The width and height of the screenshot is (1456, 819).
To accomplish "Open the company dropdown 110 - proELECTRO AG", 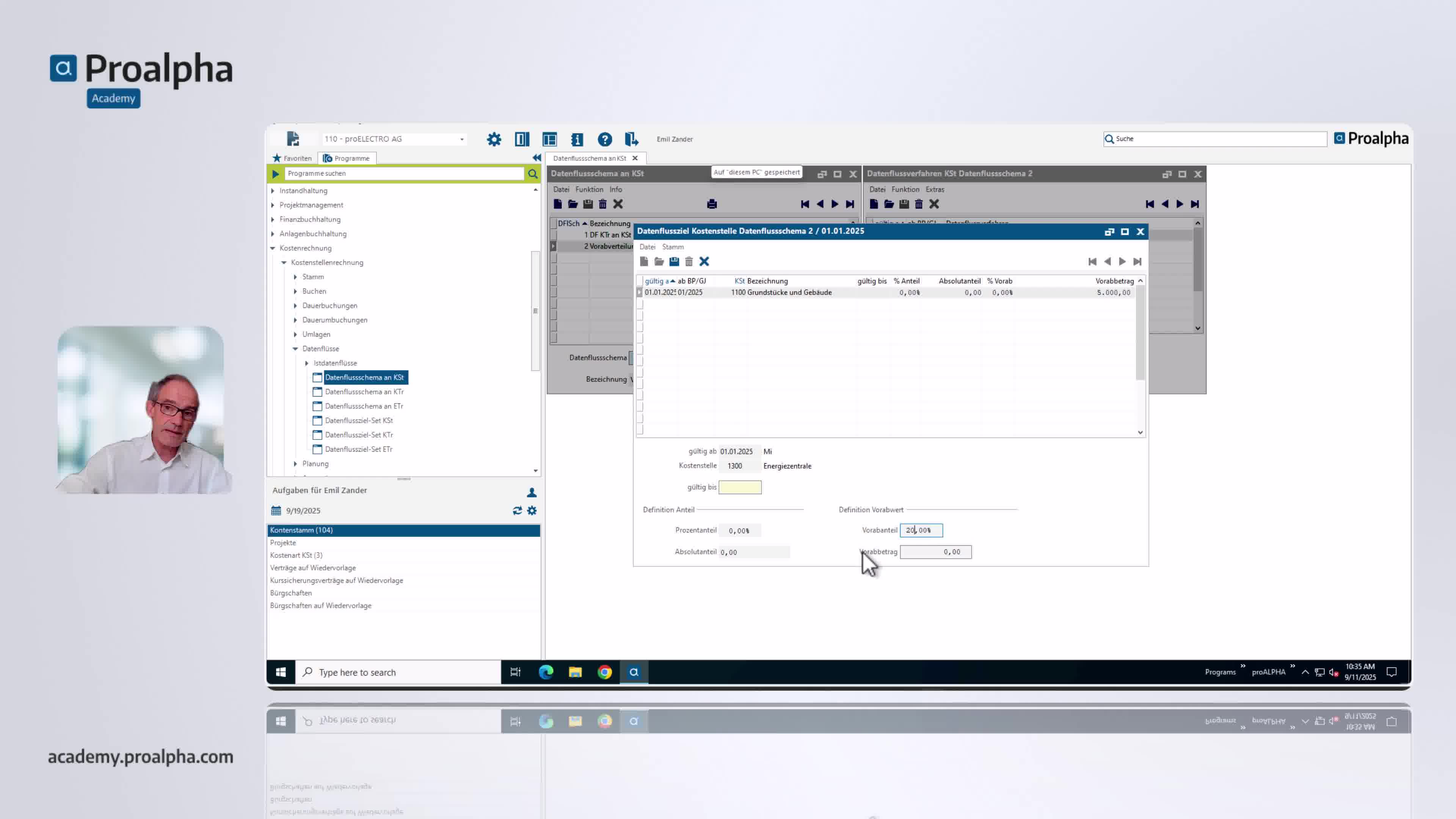I will click(462, 139).
